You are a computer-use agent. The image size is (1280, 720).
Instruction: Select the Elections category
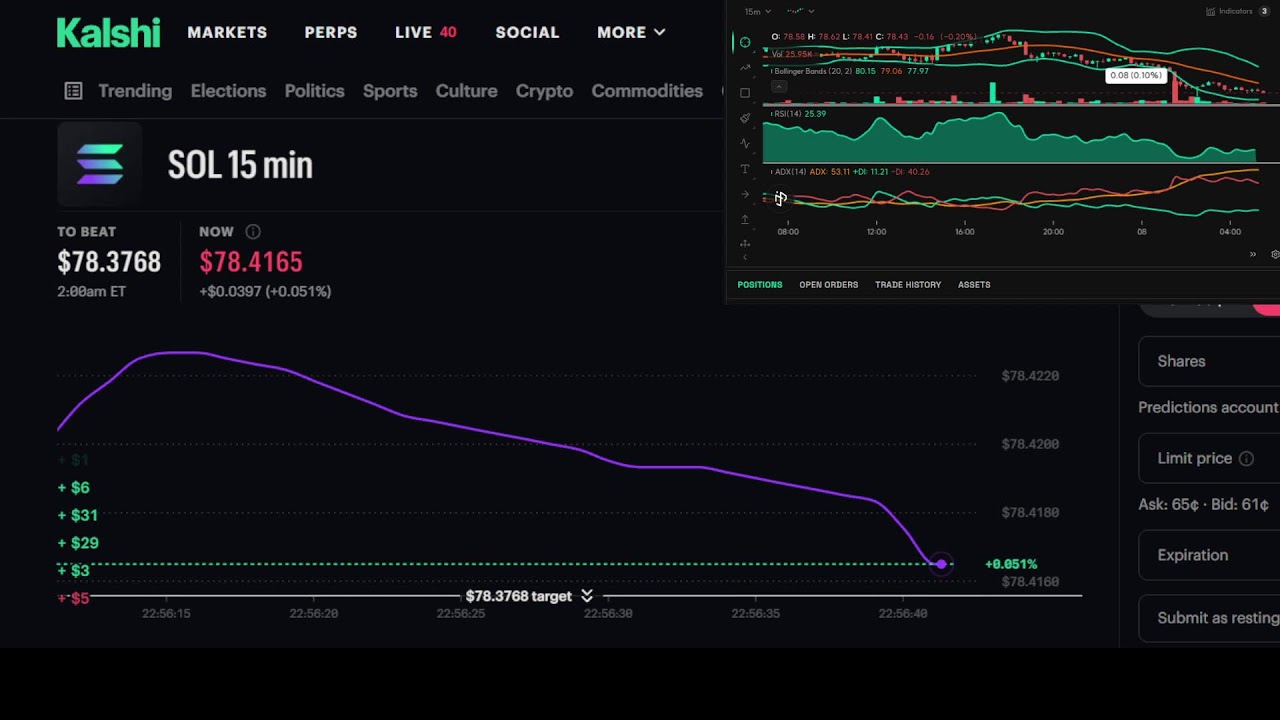coord(228,91)
